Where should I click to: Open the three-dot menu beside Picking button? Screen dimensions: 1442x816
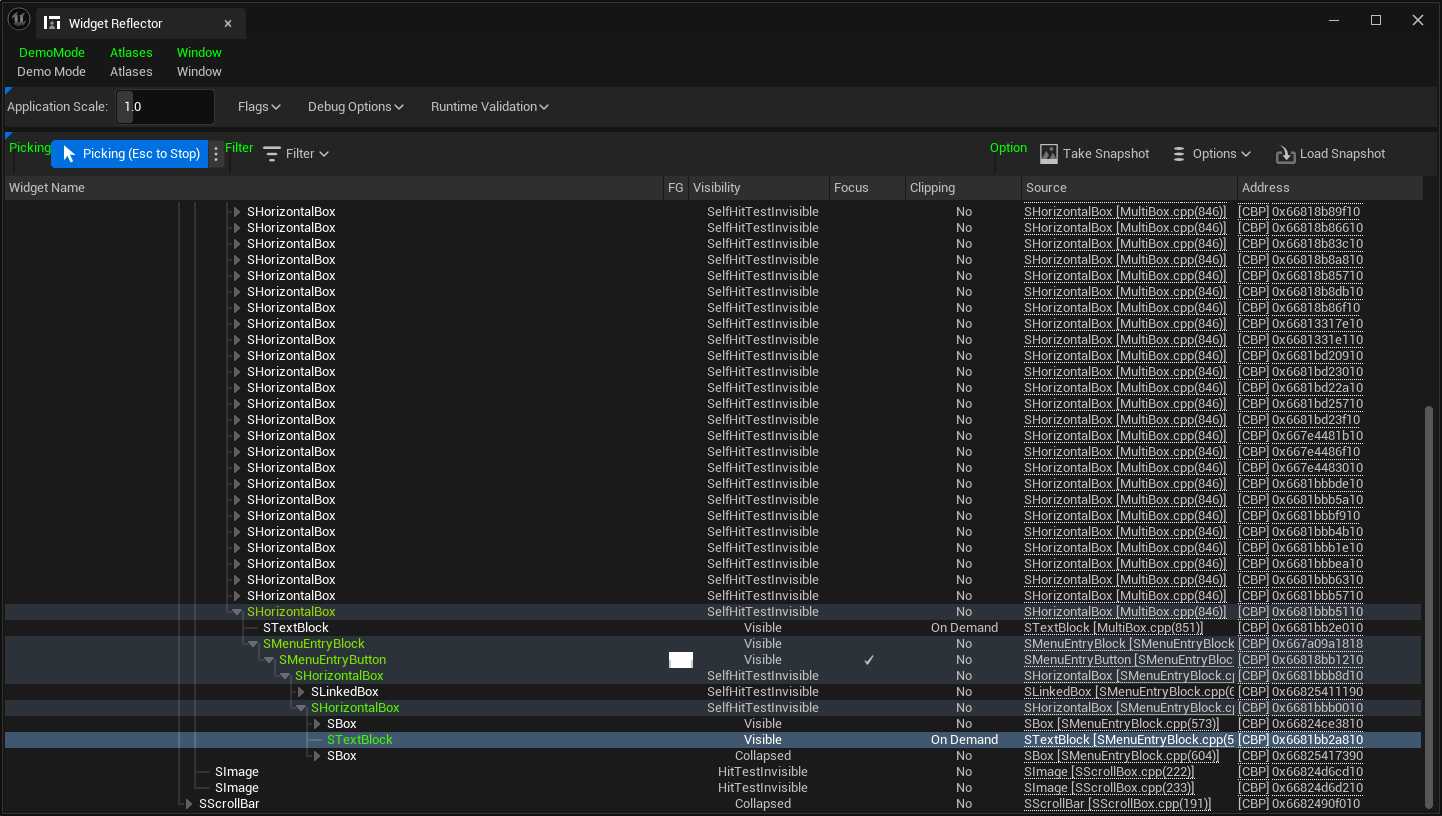pyautogui.click(x=216, y=154)
